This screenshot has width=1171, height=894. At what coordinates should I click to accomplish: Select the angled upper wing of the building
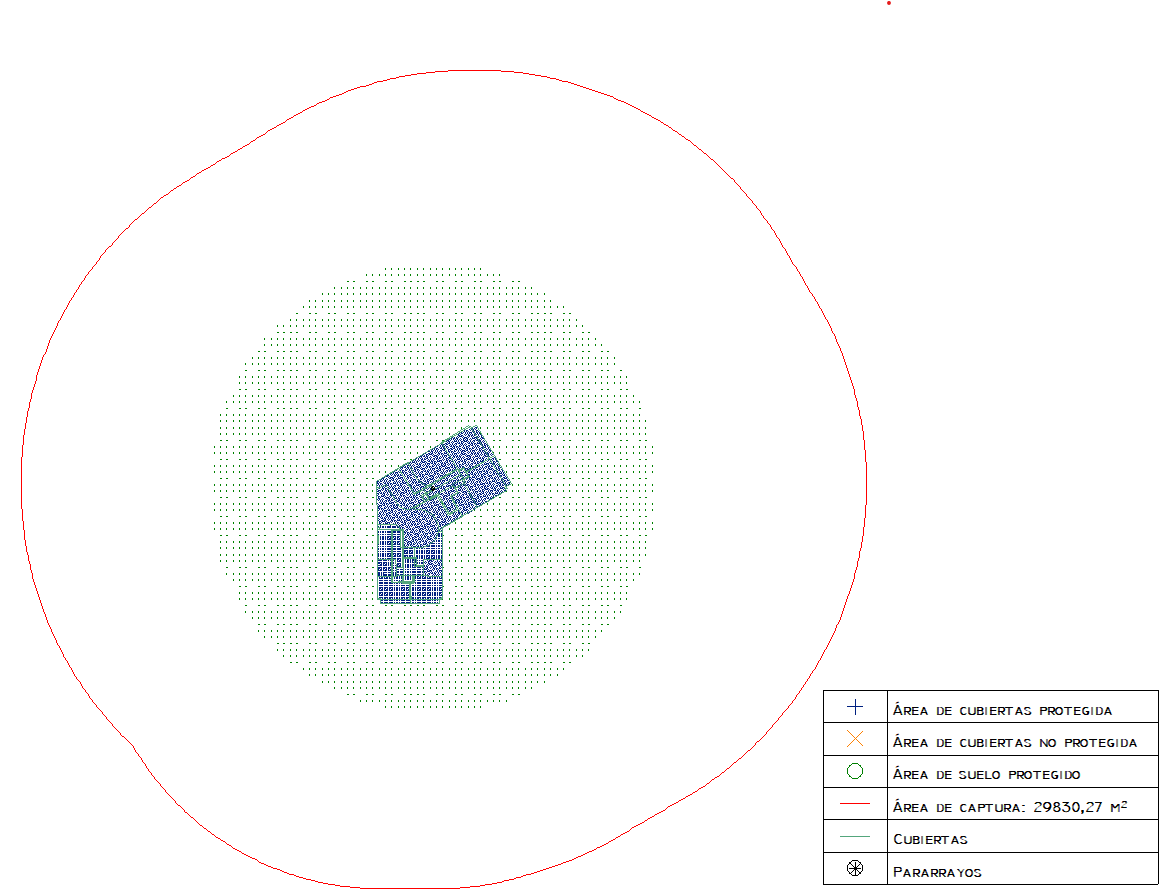coord(460,470)
